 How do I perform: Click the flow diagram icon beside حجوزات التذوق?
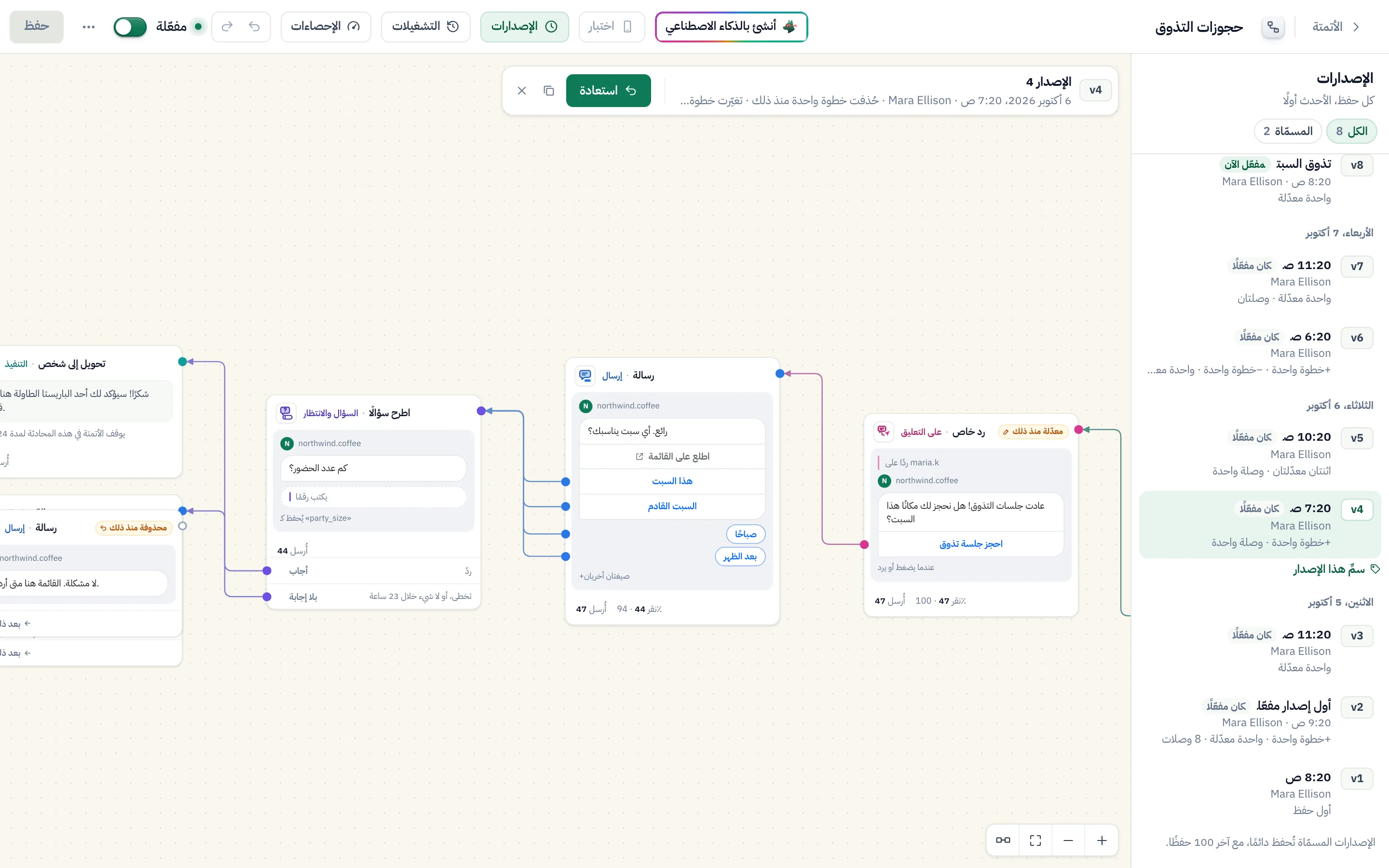(x=1273, y=27)
